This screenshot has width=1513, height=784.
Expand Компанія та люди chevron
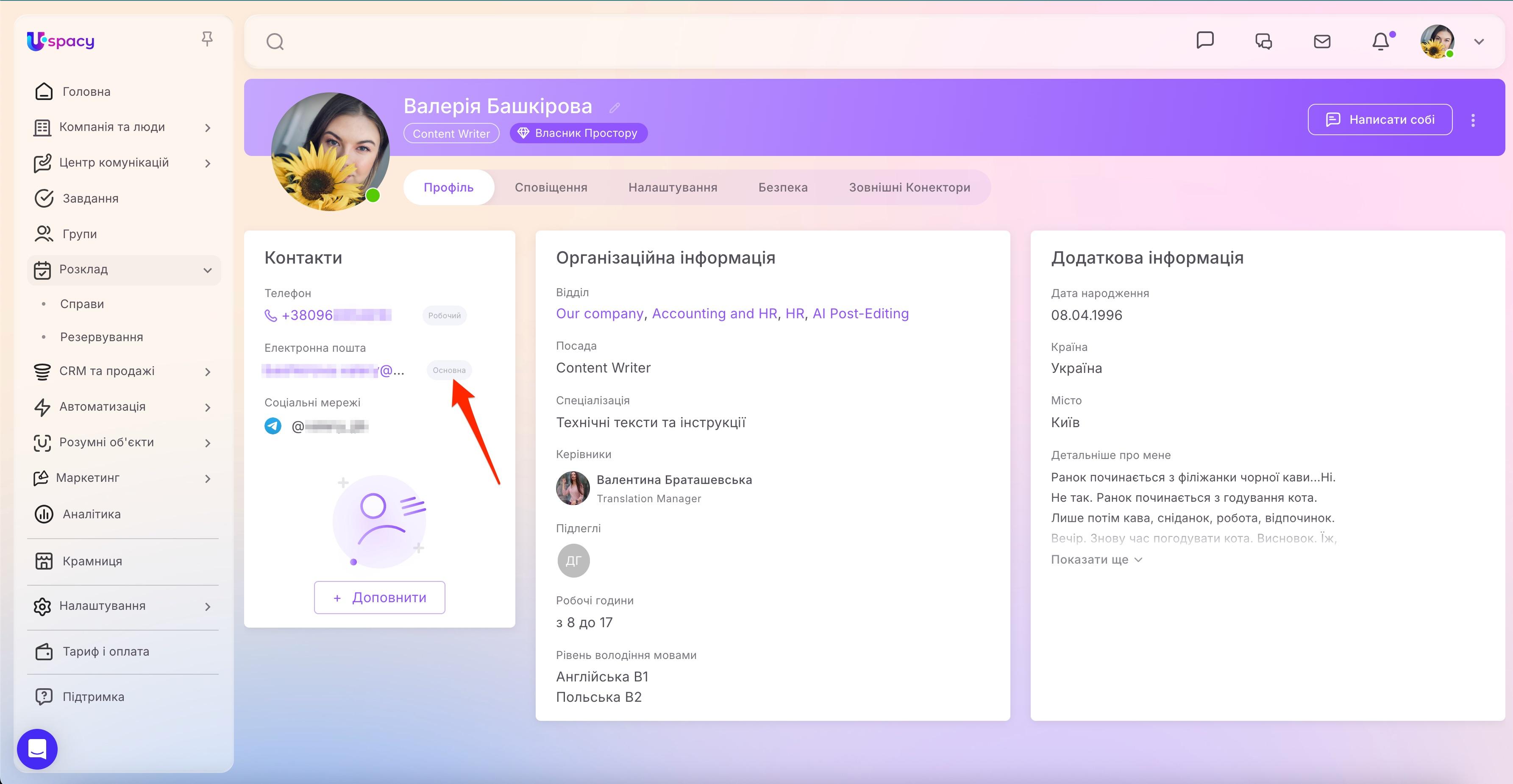[207, 128]
